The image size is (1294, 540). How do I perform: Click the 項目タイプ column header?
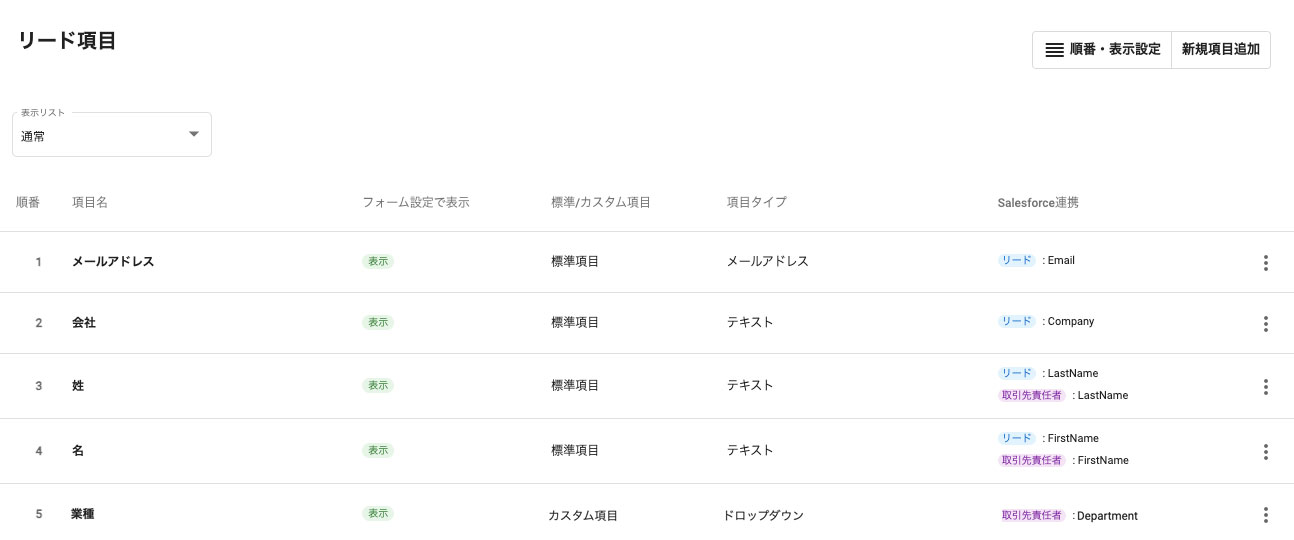coord(756,203)
